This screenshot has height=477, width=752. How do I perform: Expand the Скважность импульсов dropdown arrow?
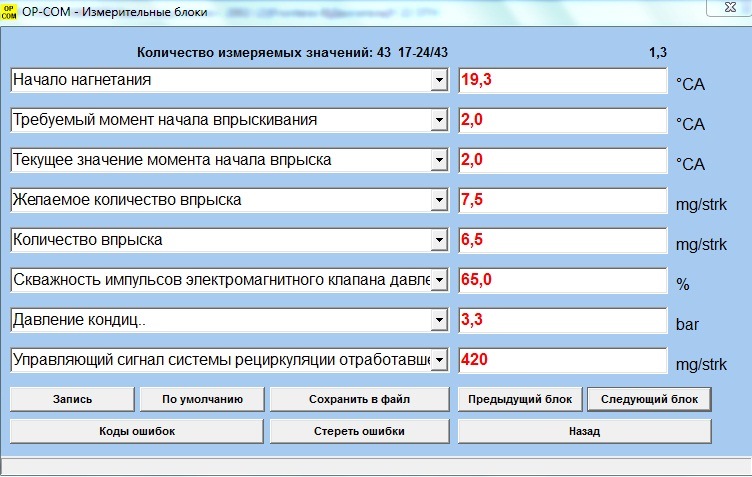pyautogui.click(x=439, y=280)
